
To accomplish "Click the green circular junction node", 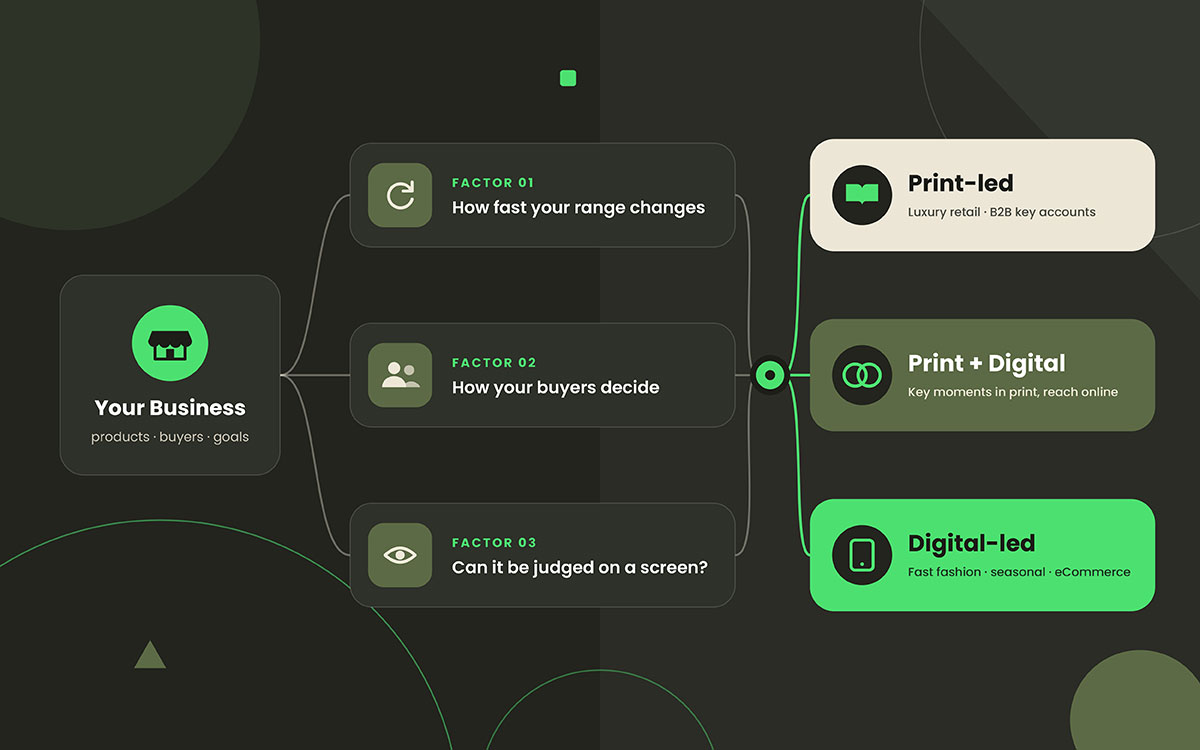I will point(770,375).
